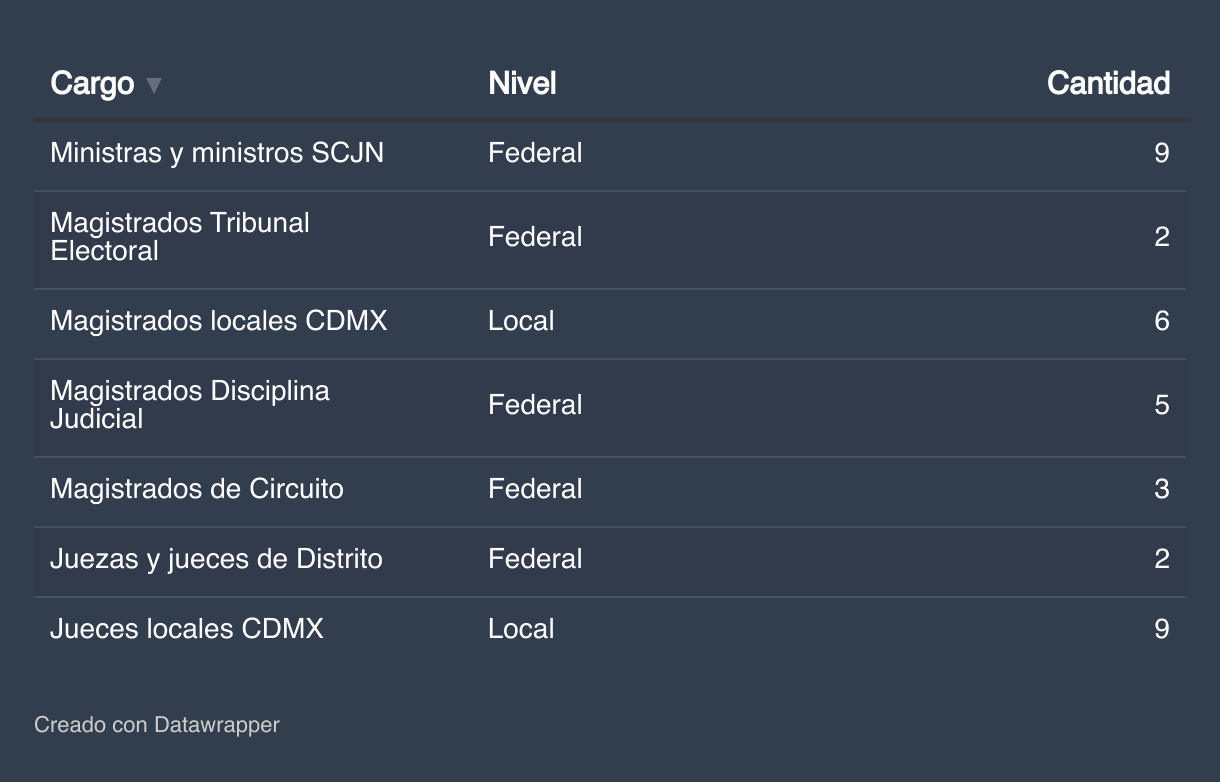Image resolution: width=1220 pixels, height=782 pixels.
Task: Click quantity 3 for Magistrados de Circuito
Action: coord(1161,489)
